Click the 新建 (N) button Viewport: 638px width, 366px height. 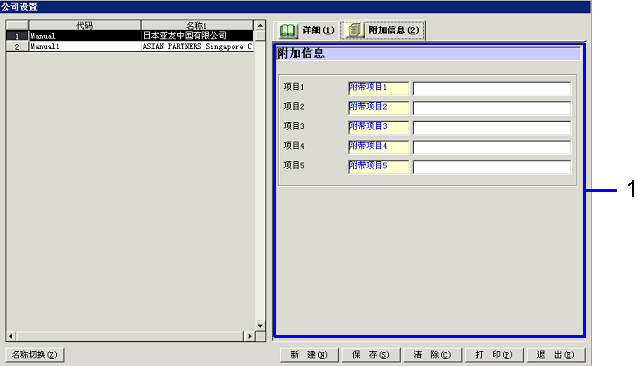coord(309,355)
